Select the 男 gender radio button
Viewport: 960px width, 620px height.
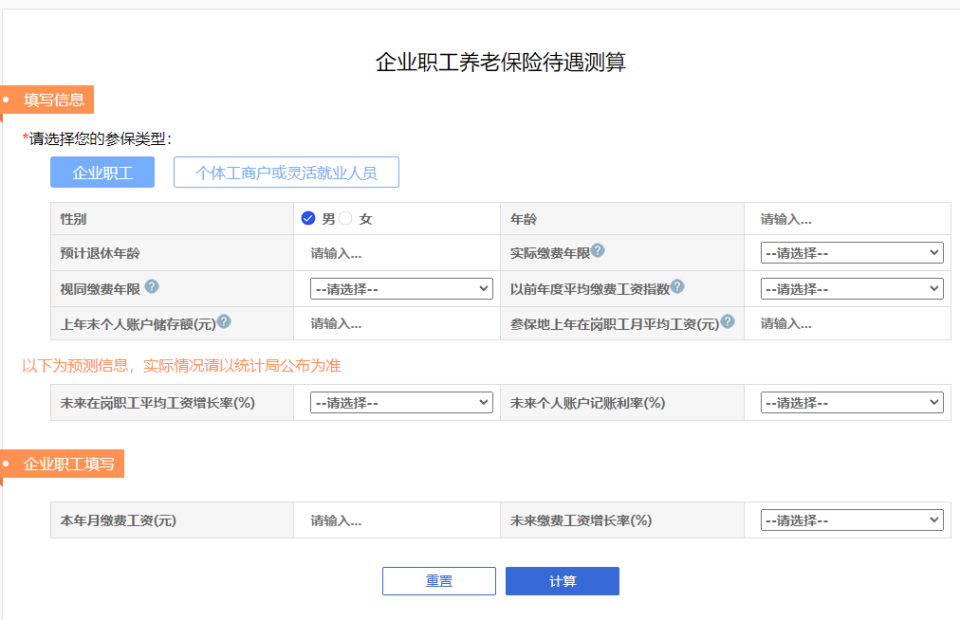click(308, 218)
